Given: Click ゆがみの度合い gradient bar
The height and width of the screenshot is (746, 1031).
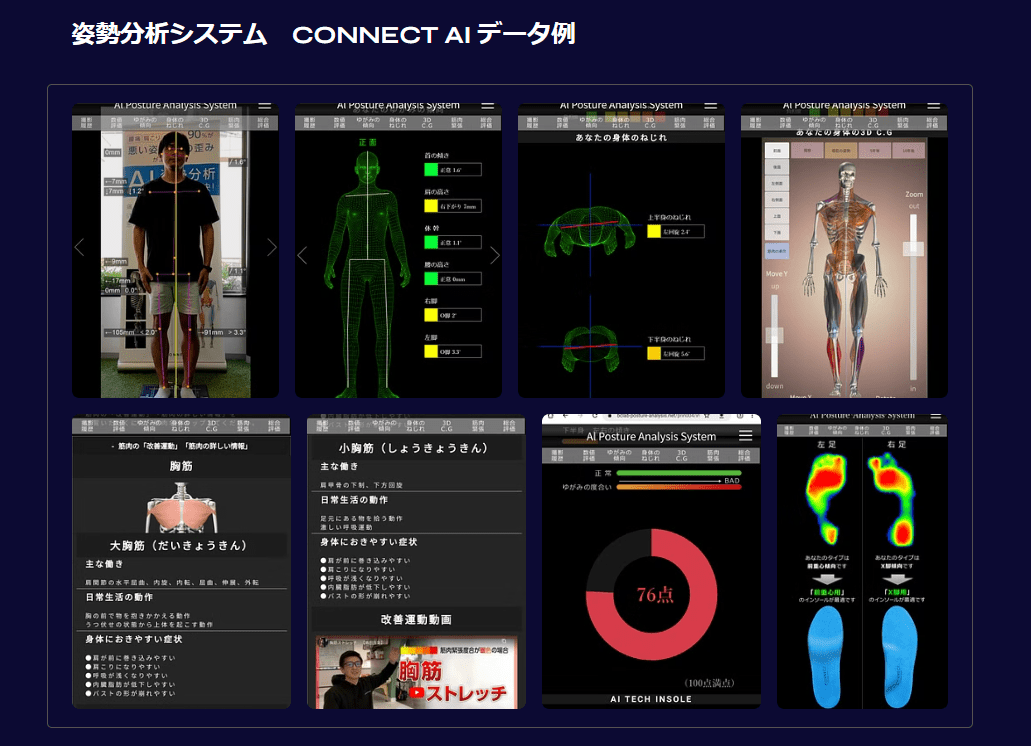Looking at the screenshot, I should tap(679, 487).
